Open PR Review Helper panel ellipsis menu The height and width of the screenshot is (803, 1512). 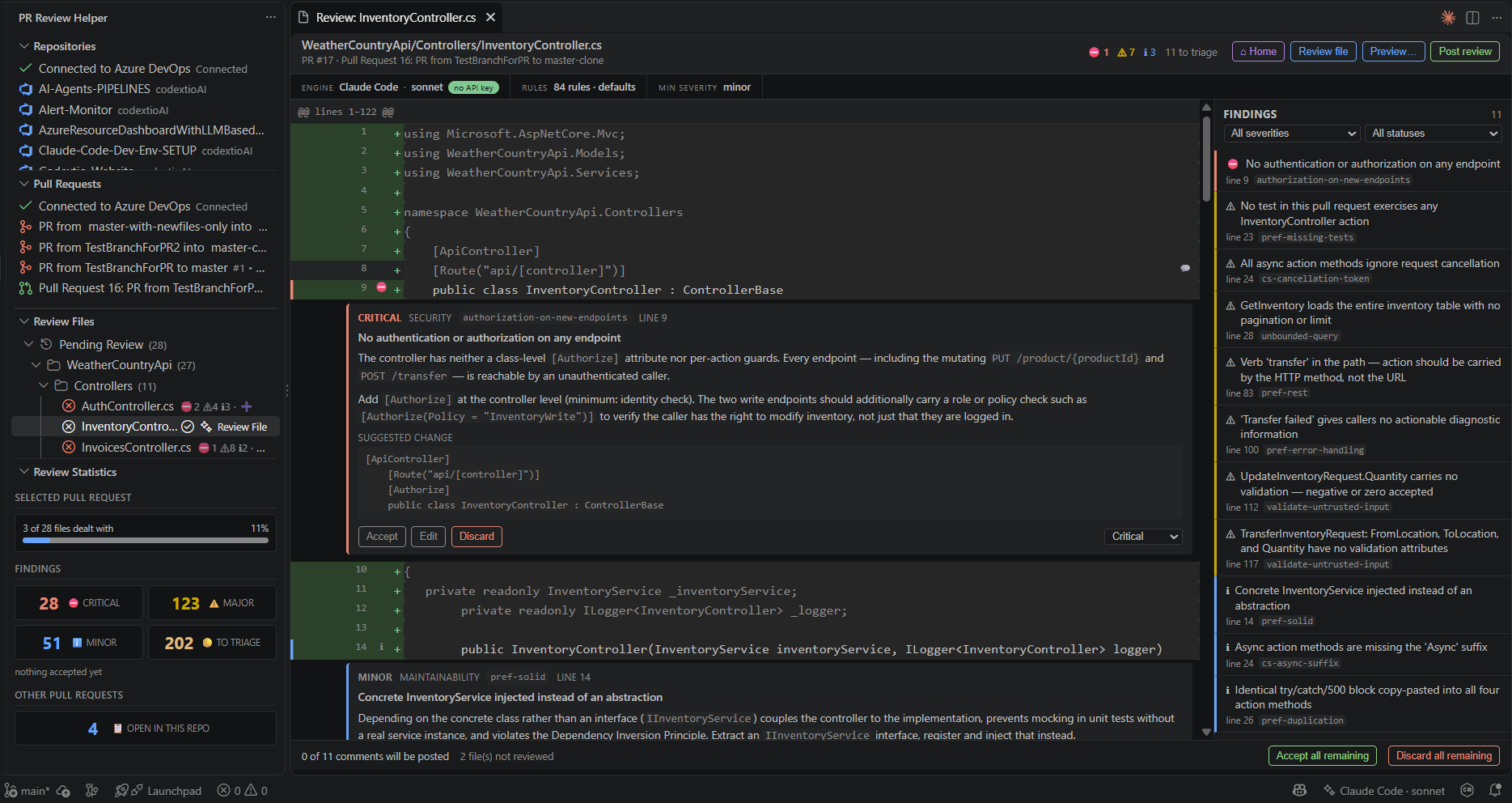click(270, 17)
